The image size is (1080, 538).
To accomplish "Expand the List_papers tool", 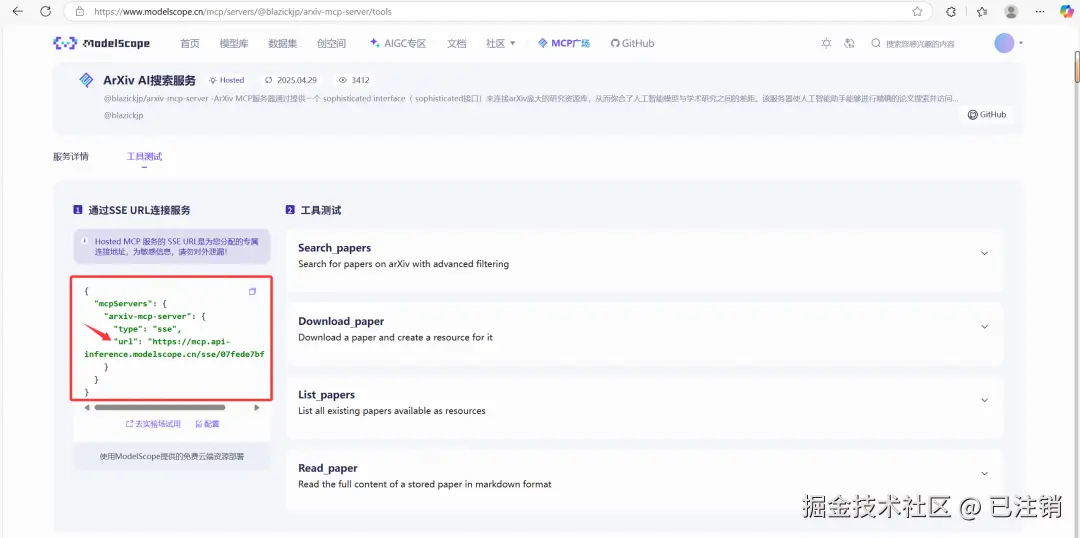I will pyautogui.click(x=984, y=400).
